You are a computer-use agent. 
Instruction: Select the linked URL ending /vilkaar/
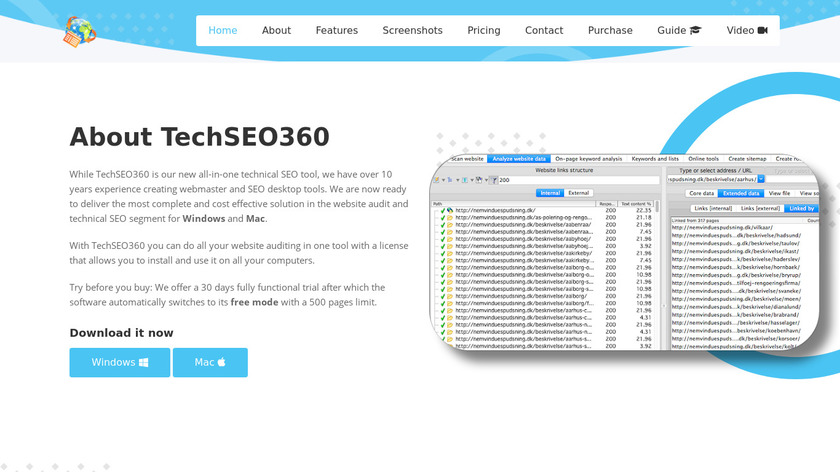(722, 228)
